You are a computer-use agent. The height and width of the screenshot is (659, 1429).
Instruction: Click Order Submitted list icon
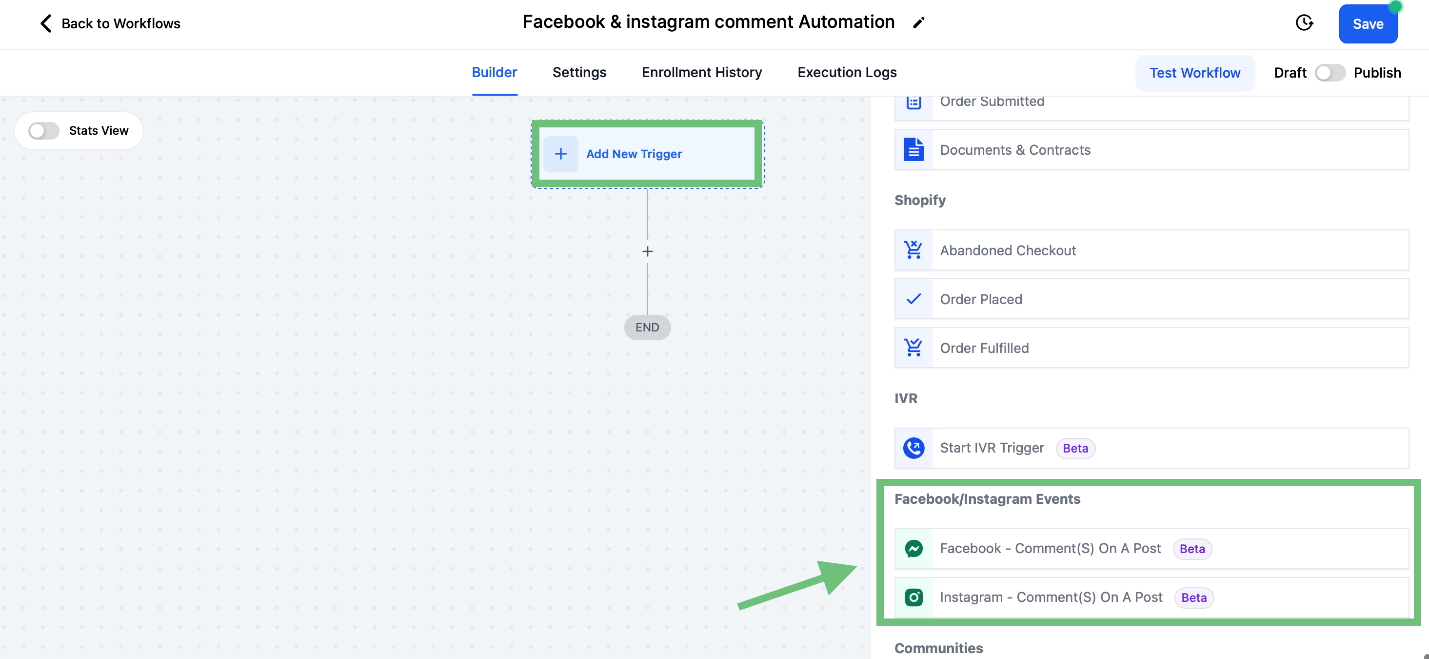click(914, 103)
